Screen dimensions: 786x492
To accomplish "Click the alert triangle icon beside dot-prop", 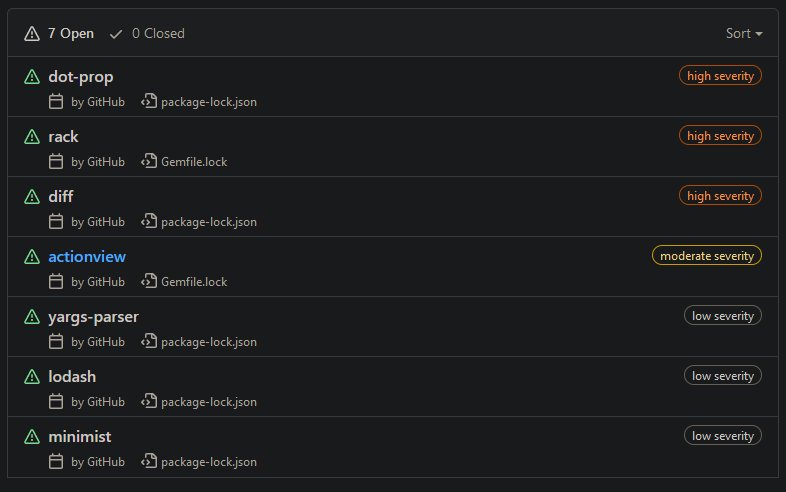I will (32, 77).
